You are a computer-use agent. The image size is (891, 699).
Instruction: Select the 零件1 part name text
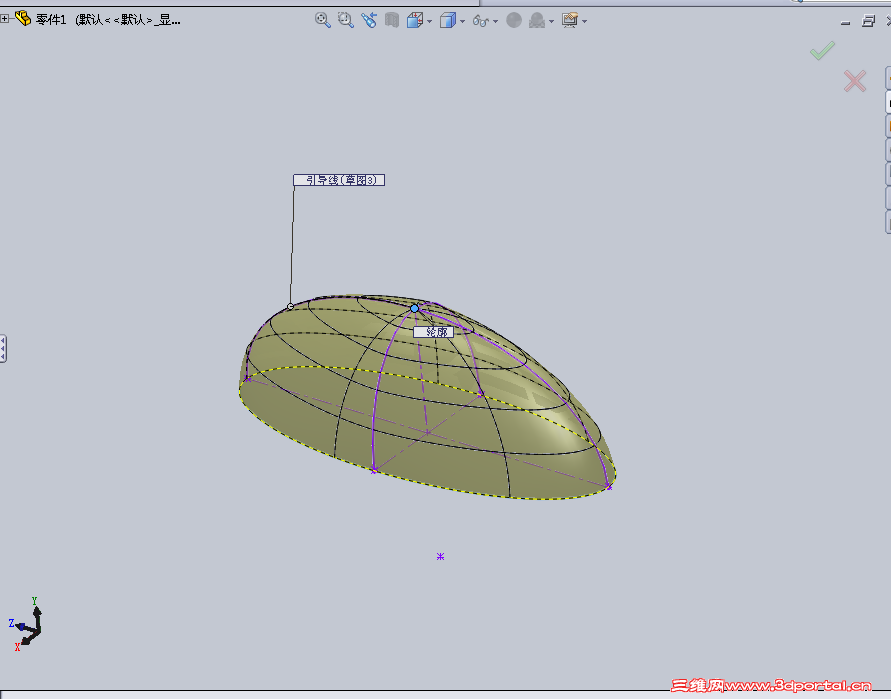(x=51, y=20)
